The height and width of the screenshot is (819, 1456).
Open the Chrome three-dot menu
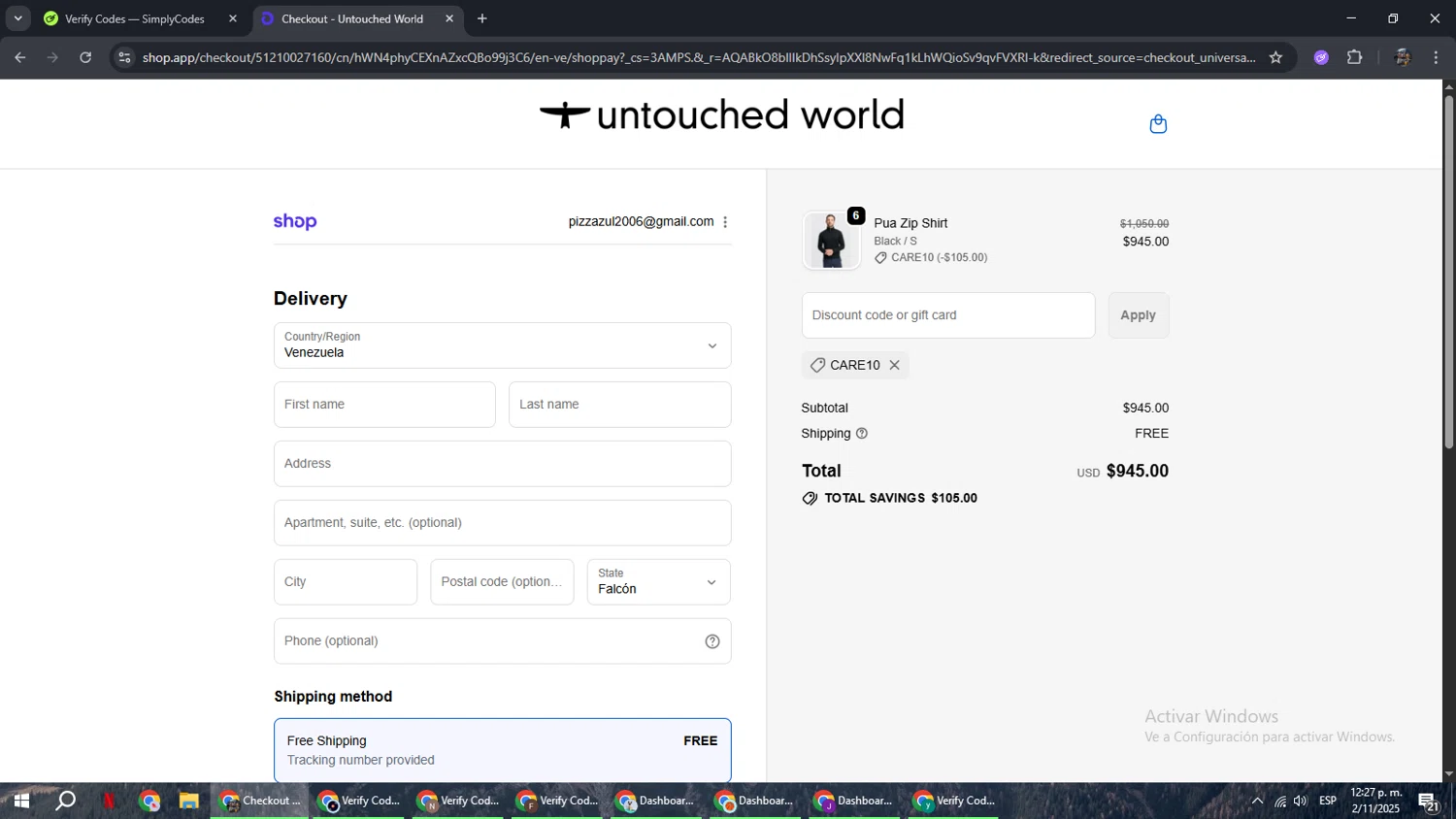tap(1436, 57)
